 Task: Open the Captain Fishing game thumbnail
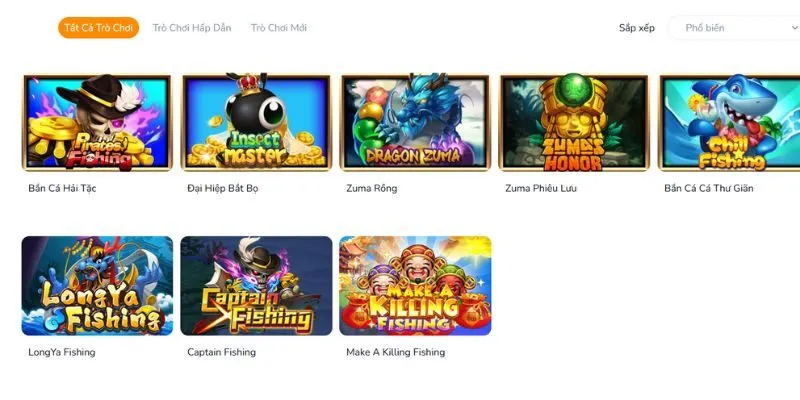256,286
